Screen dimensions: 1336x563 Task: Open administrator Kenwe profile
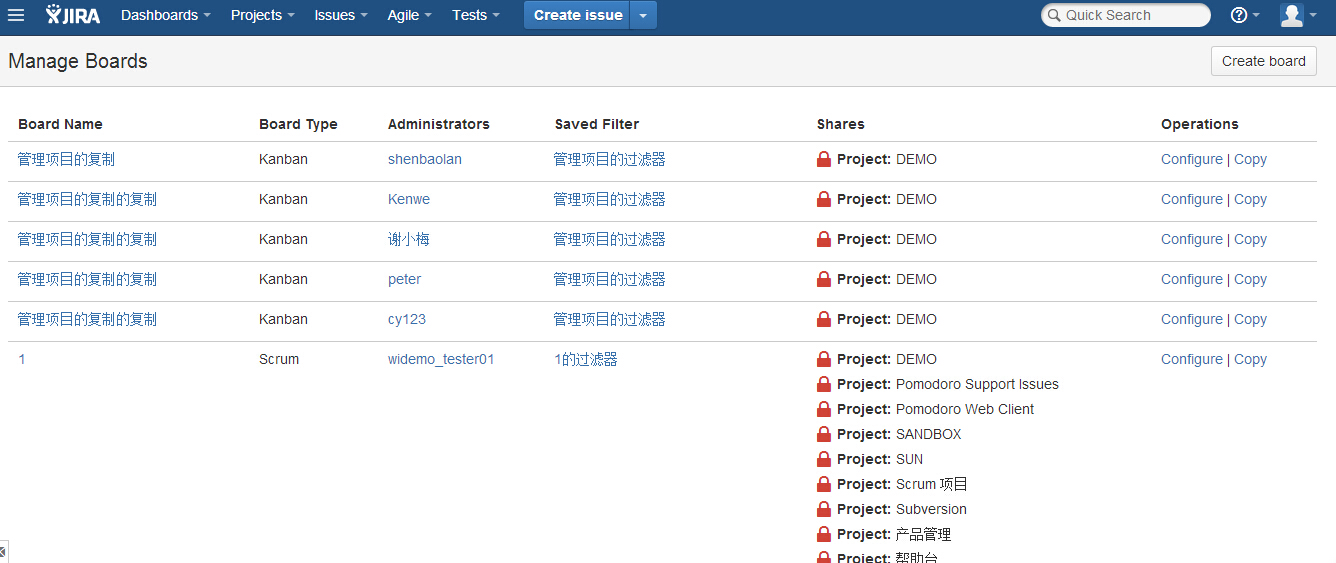(x=409, y=199)
